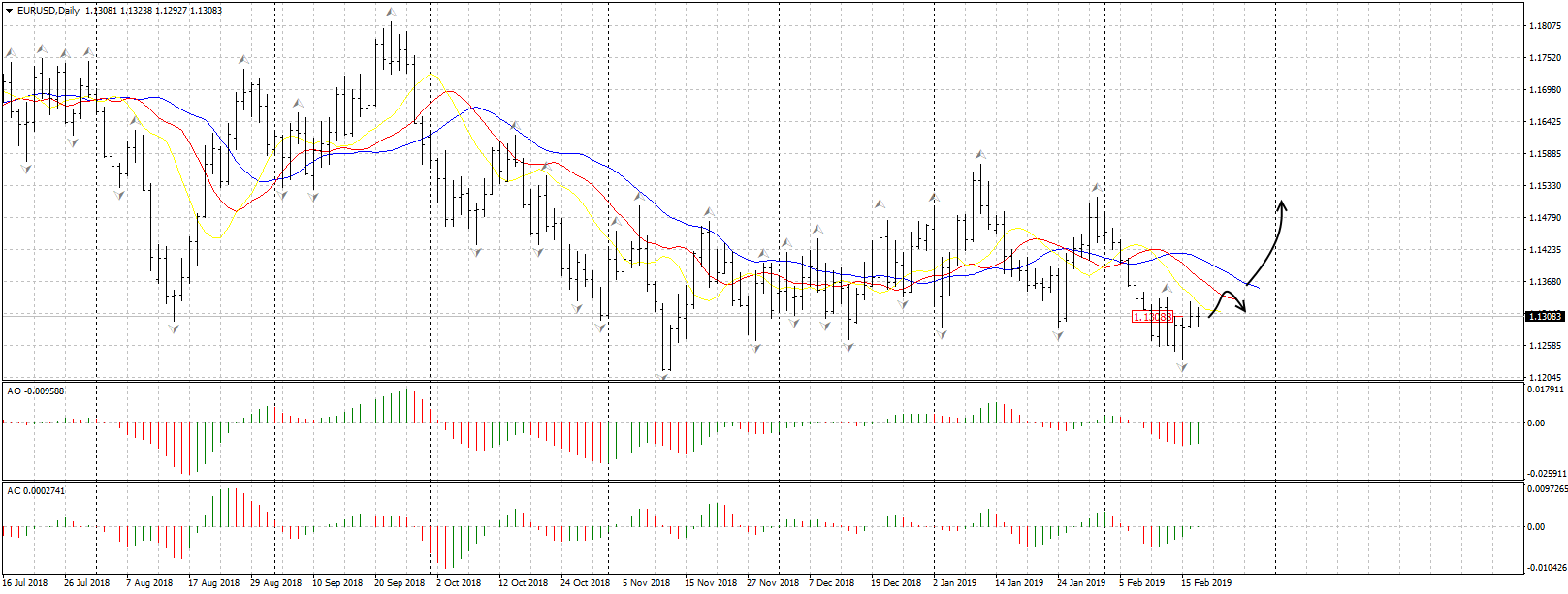Click the red 1.13088 price label box
Viewport: 1568px width, 594px height.
pyautogui.click(x=1152, y=317)
